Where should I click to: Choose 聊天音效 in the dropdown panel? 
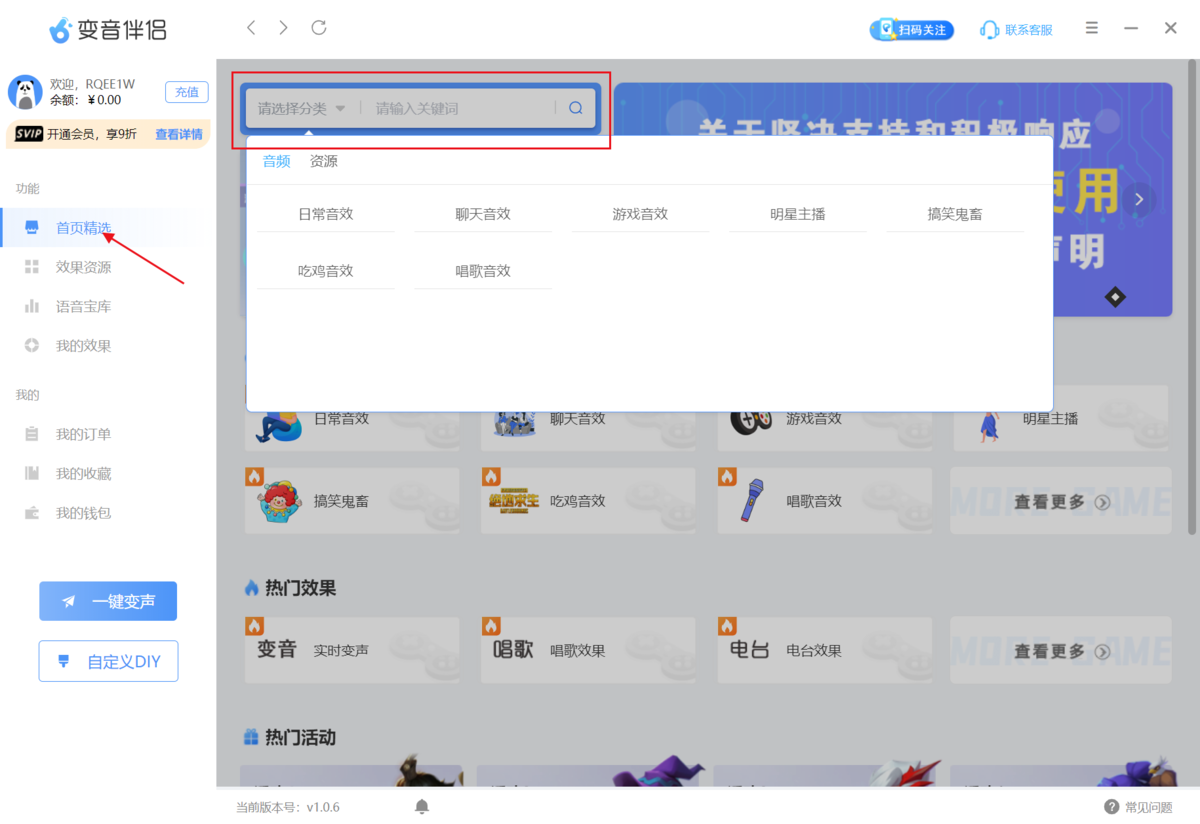483,214
